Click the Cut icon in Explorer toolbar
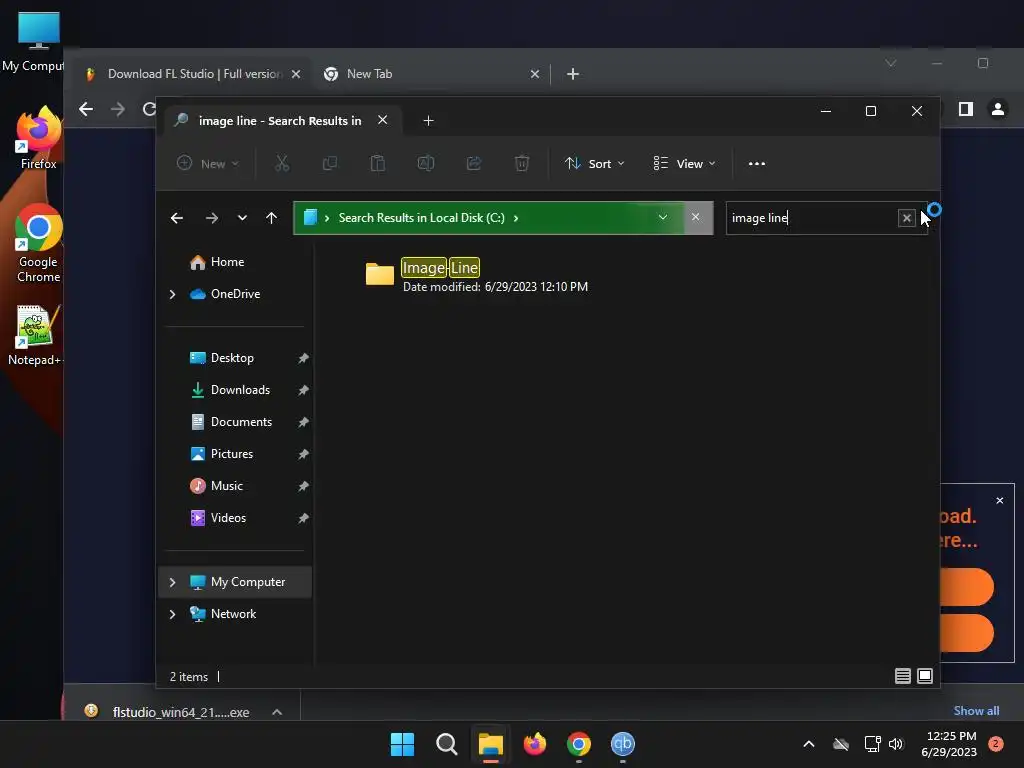Screen dimensions: 1024x768 coord(281,163)
